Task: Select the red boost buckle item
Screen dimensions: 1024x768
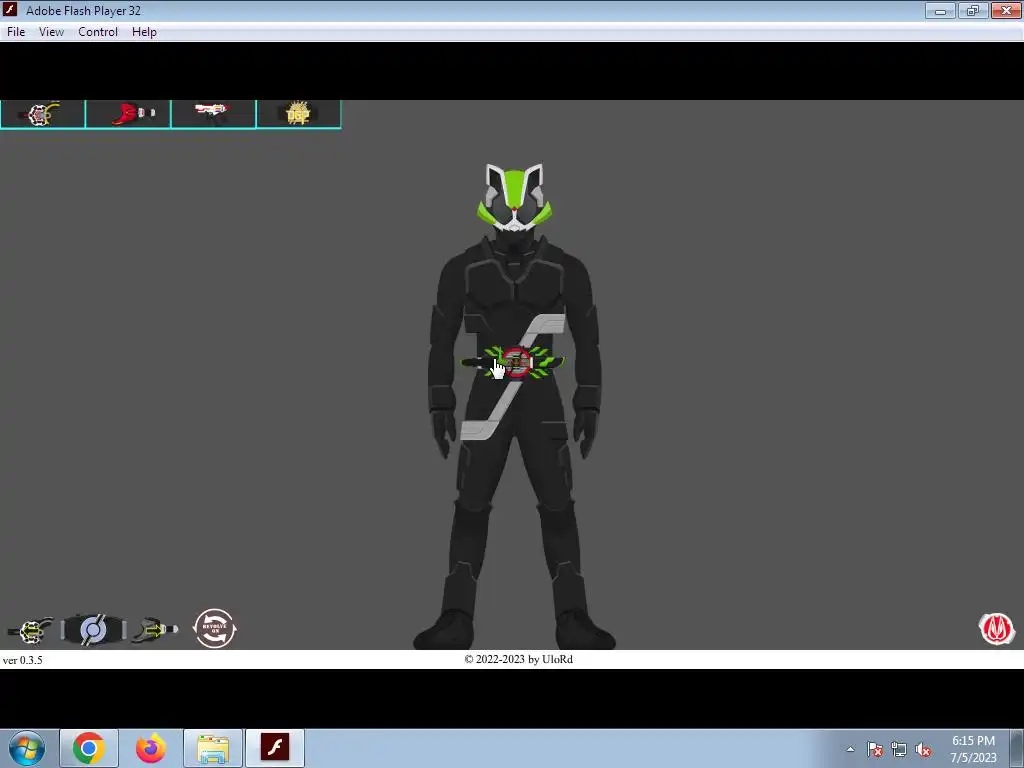Action: (128, 114)
